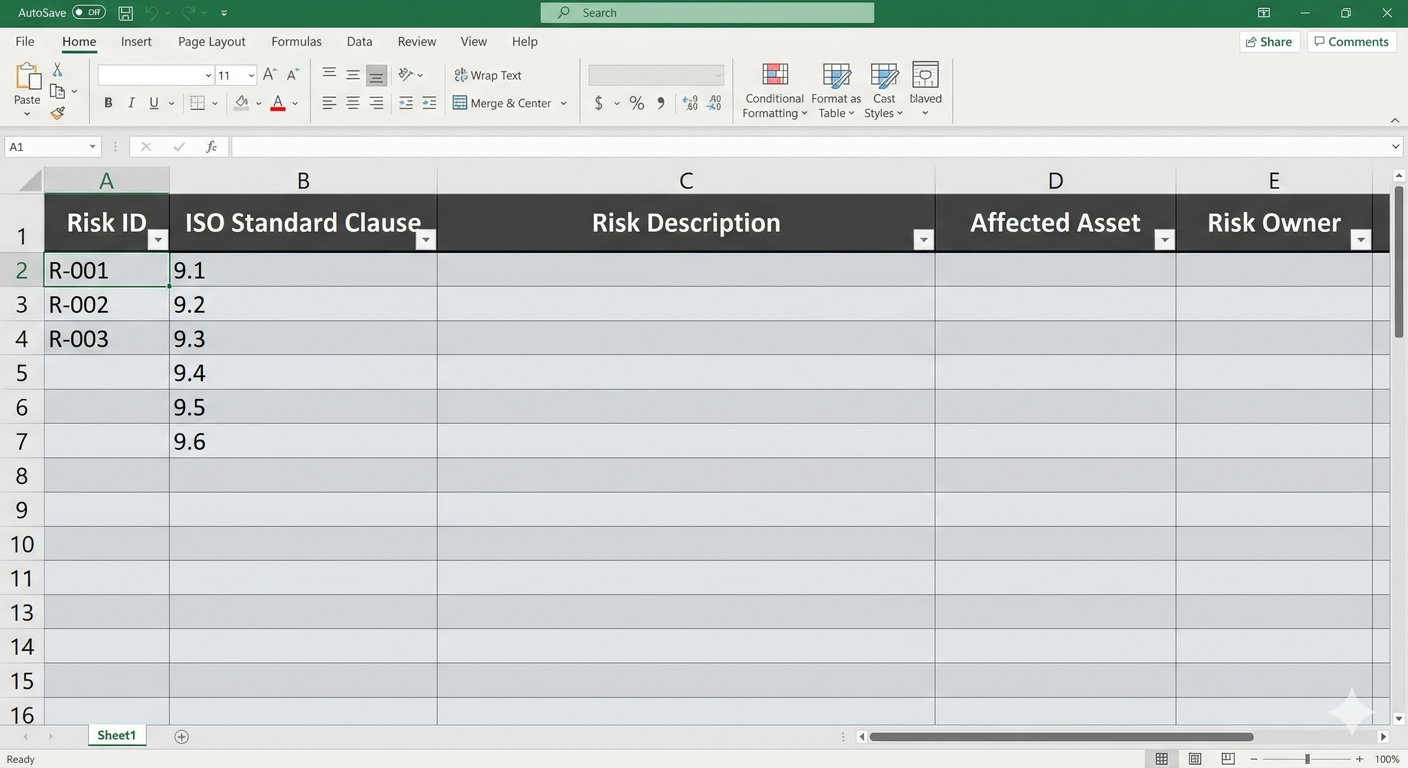Select the Sheet1 tab

pos(116,735)
